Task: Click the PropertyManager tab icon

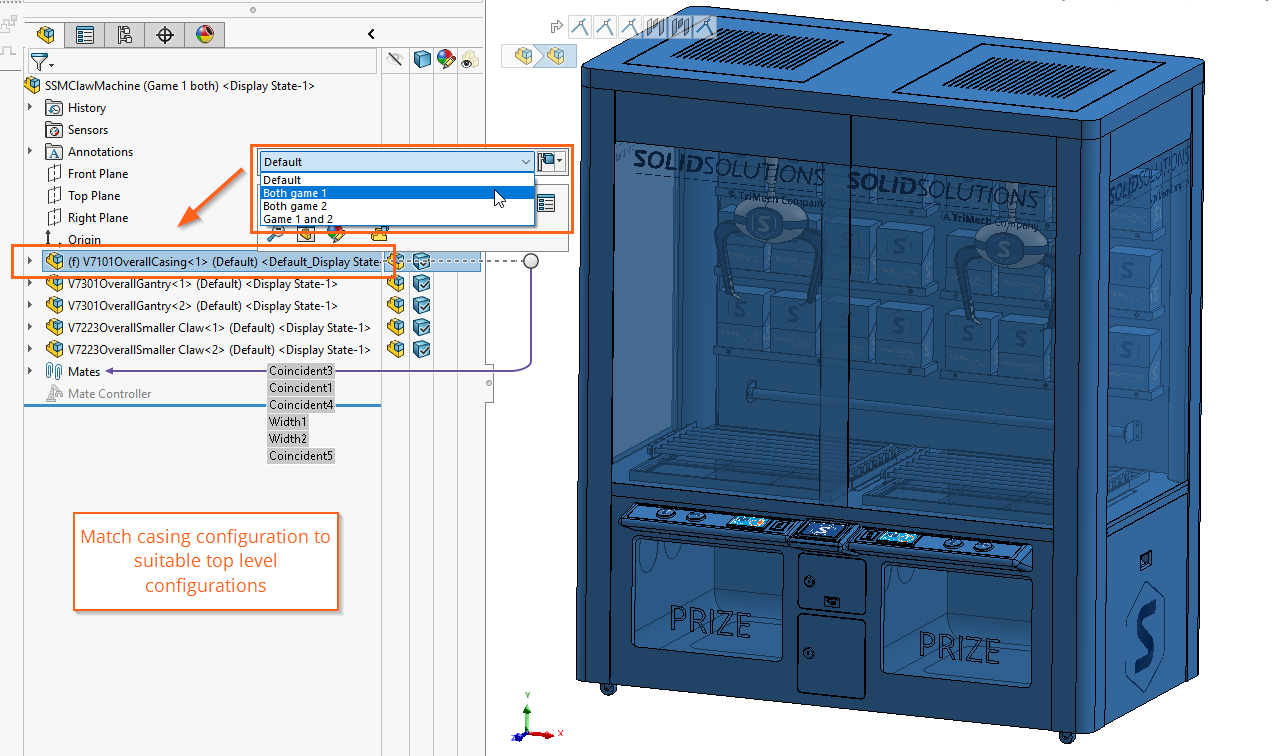Action: (x=84, y=33)
